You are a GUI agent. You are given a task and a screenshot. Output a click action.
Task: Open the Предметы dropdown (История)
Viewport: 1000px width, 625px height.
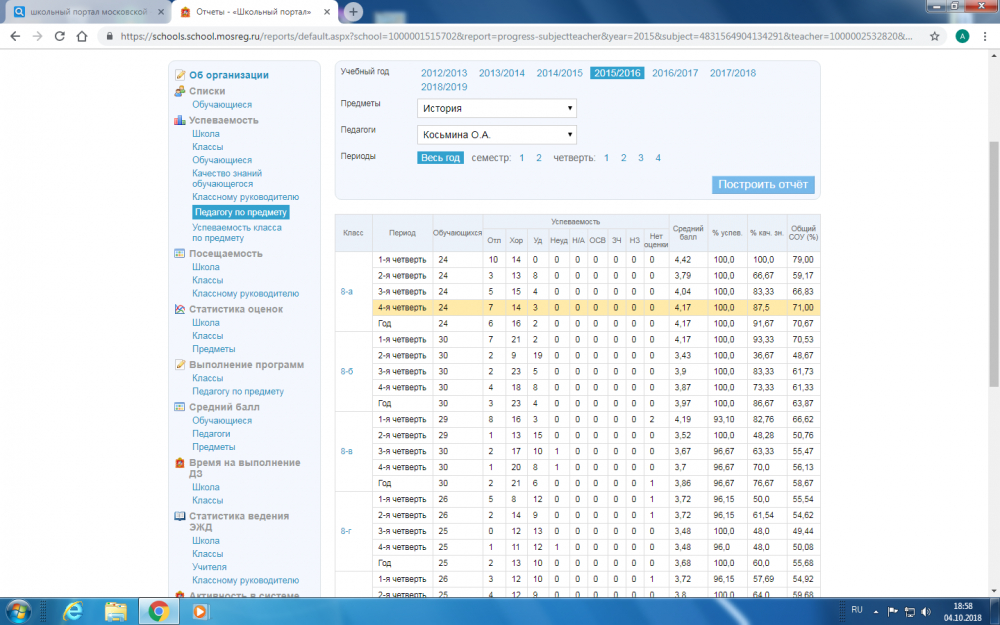click(x=497, y=108)
